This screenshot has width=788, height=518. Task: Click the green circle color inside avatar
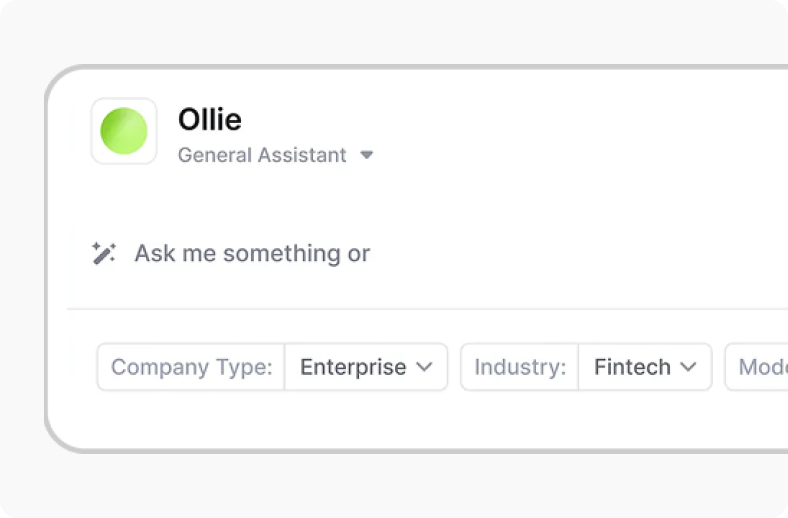[124, 131]
